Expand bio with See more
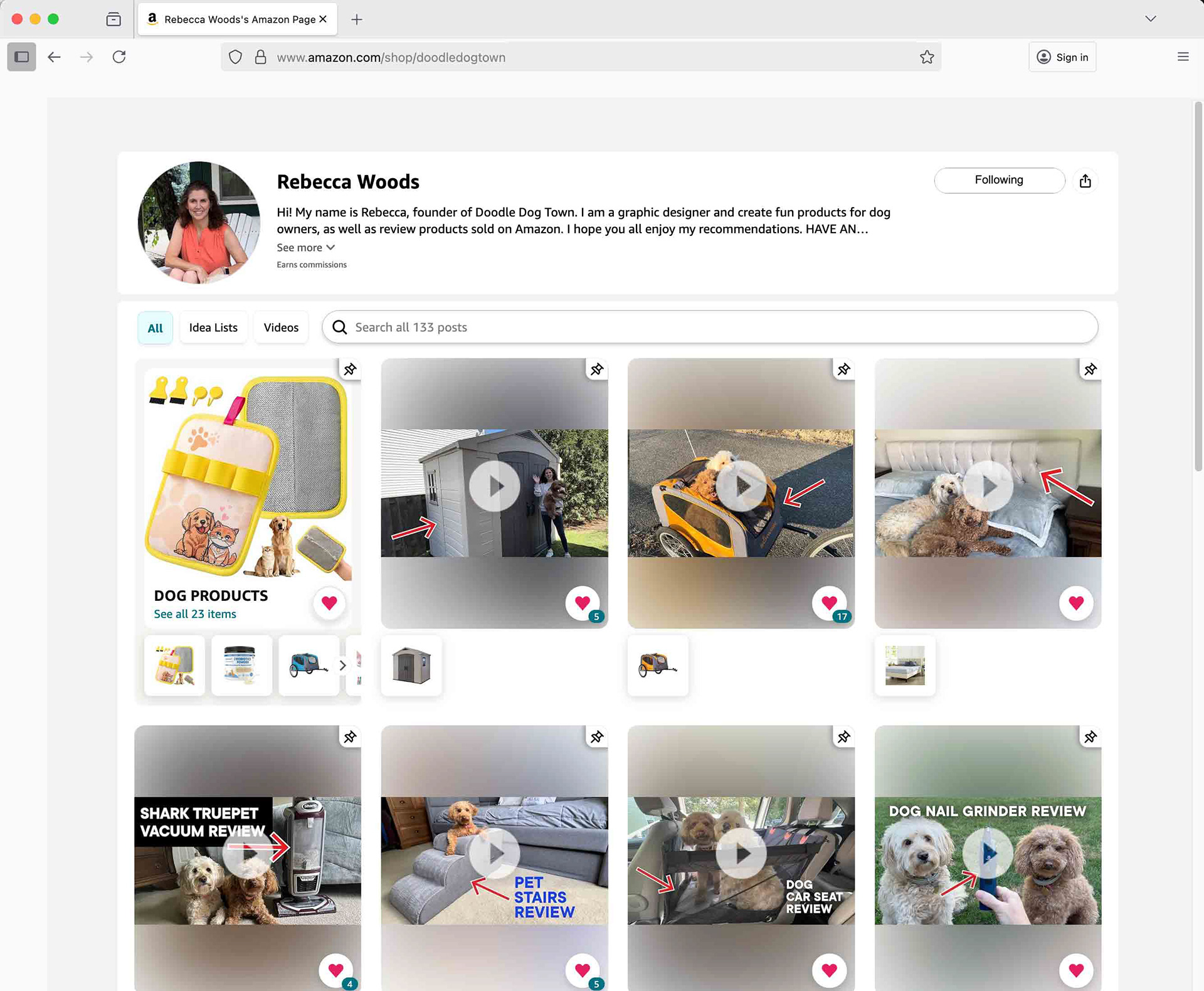Viewport: 1204px width, 991px height. pos(305,248)
